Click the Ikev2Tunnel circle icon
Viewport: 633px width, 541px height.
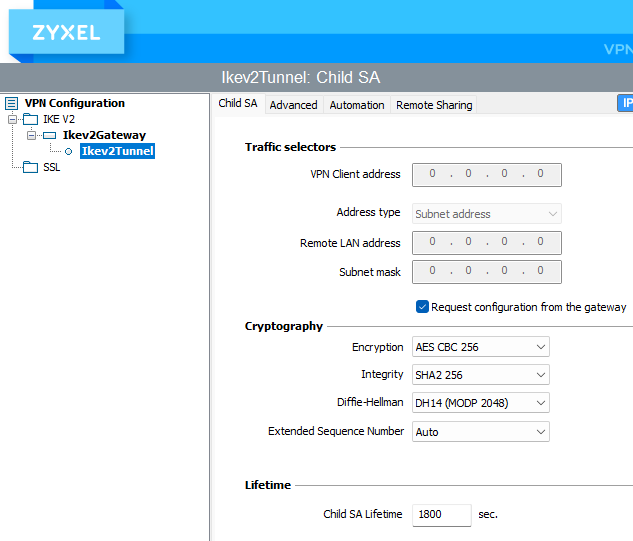69,152
